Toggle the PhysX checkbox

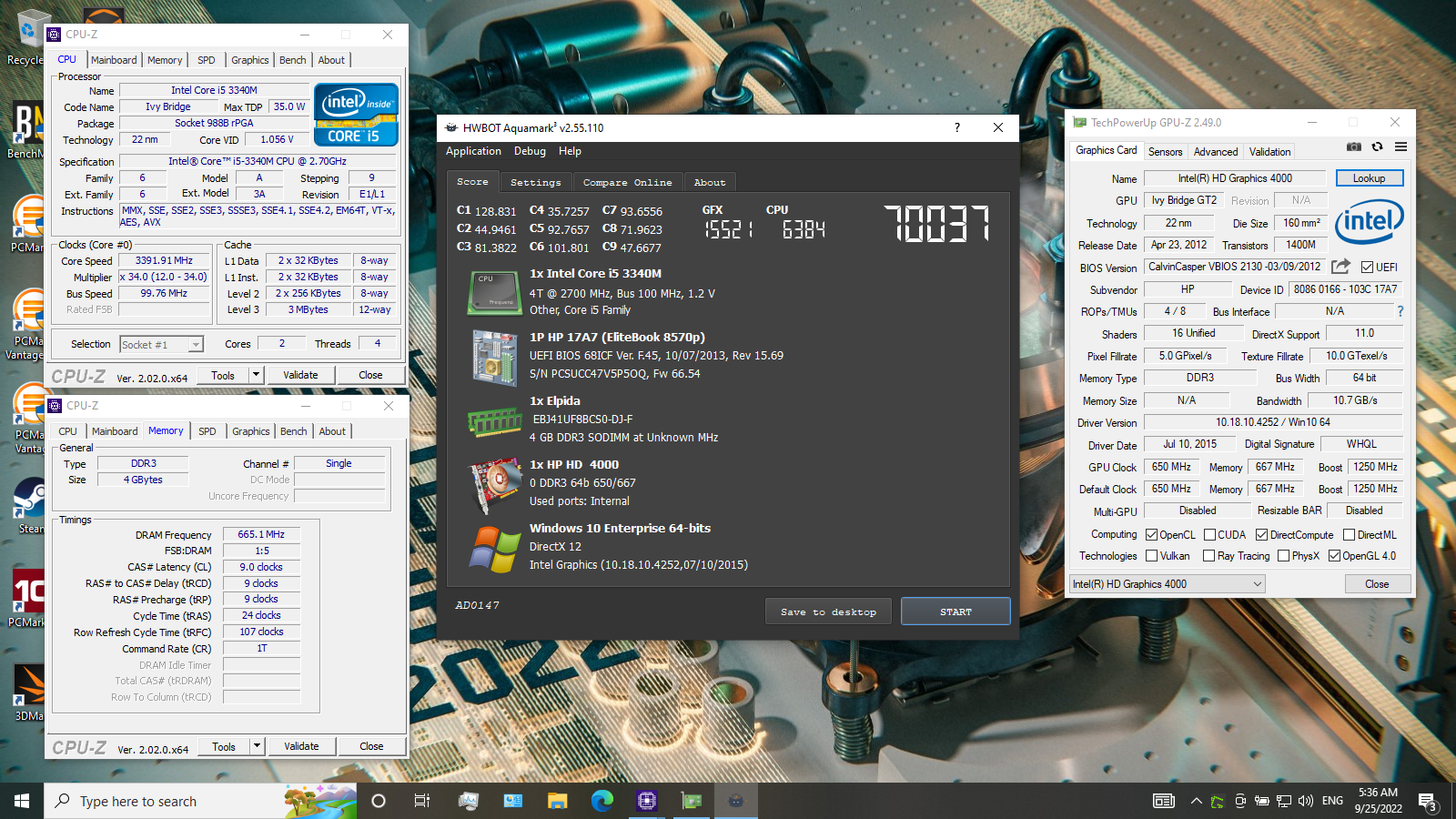click(1283, 556)
